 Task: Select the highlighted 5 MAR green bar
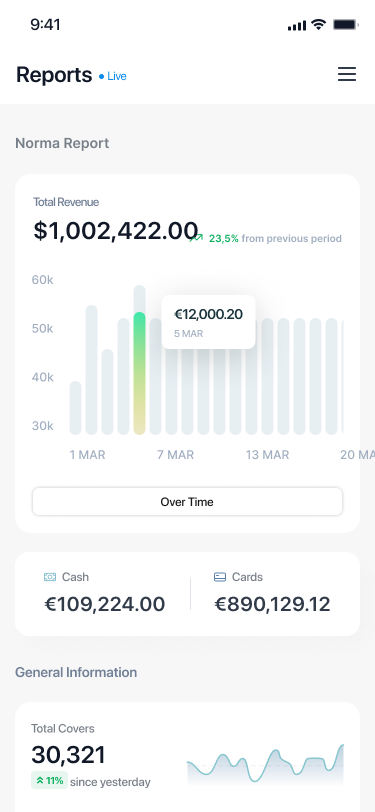tap(139, 373)
